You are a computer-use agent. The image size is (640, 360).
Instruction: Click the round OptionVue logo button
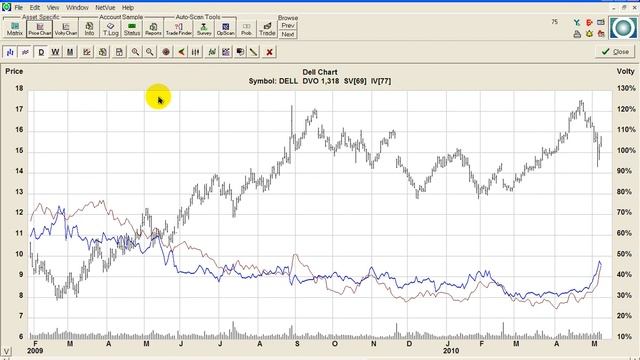[x=623, y=28]
